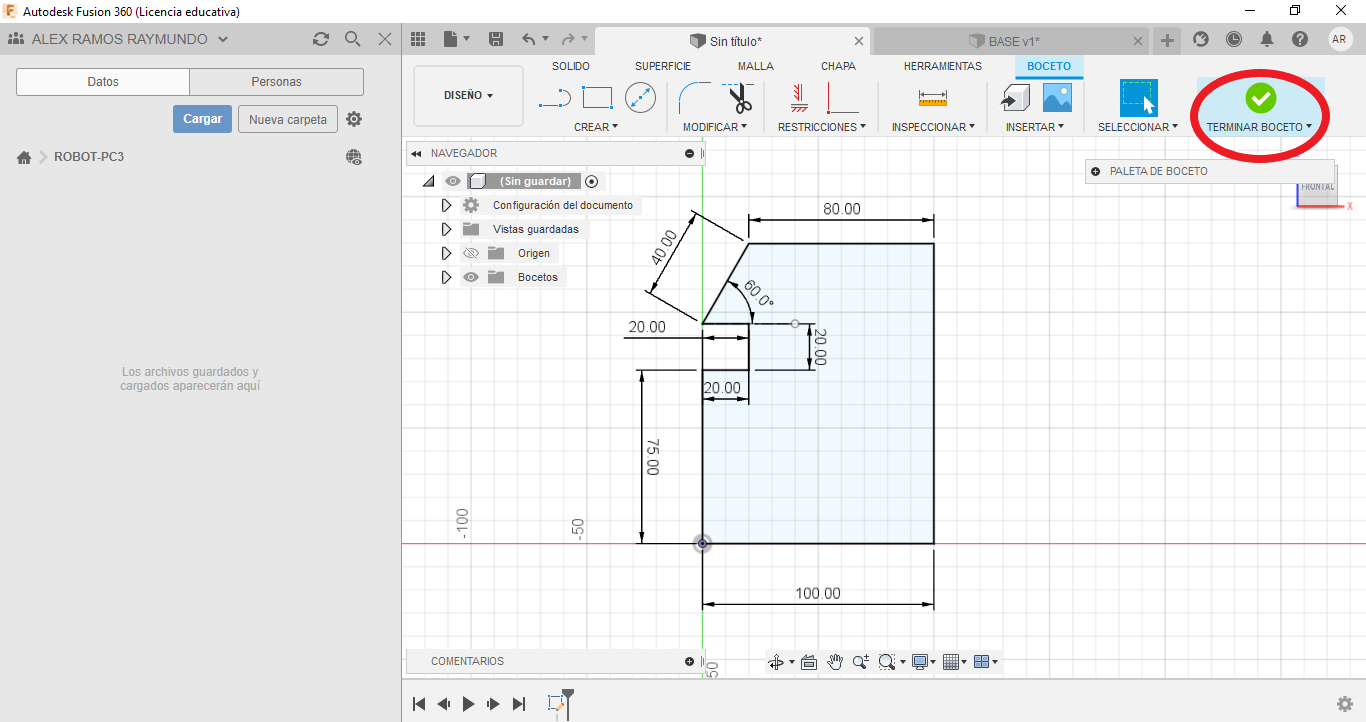Hide the Bocetos folder visibility eye
The image size is (1366, 722).
[471, 277]
